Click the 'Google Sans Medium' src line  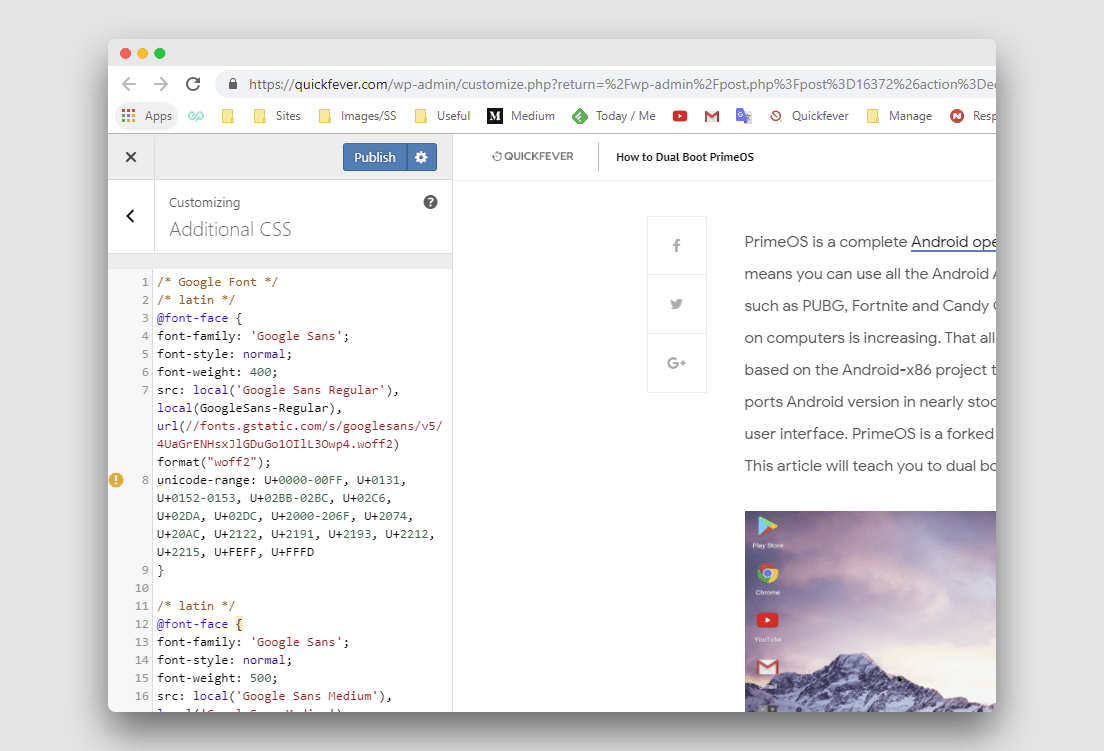pyautogui.click(x=275, y=696)
